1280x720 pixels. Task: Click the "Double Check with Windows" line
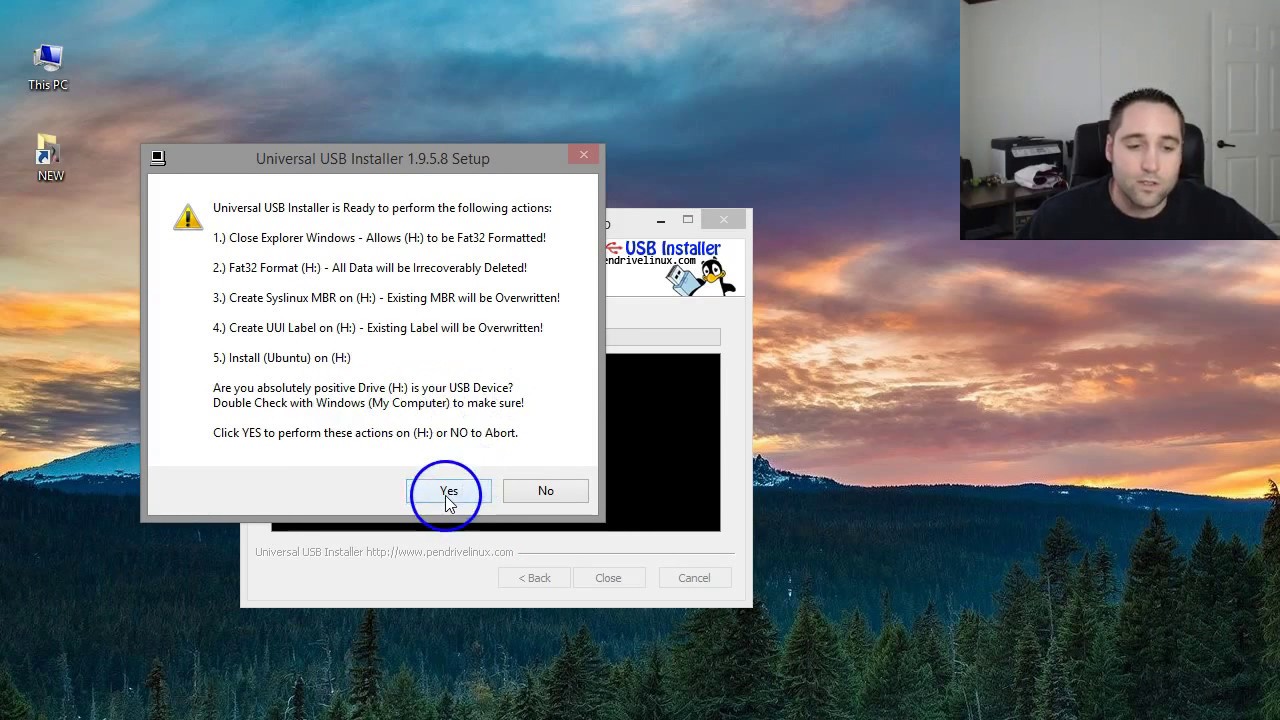tap(368, 403)
